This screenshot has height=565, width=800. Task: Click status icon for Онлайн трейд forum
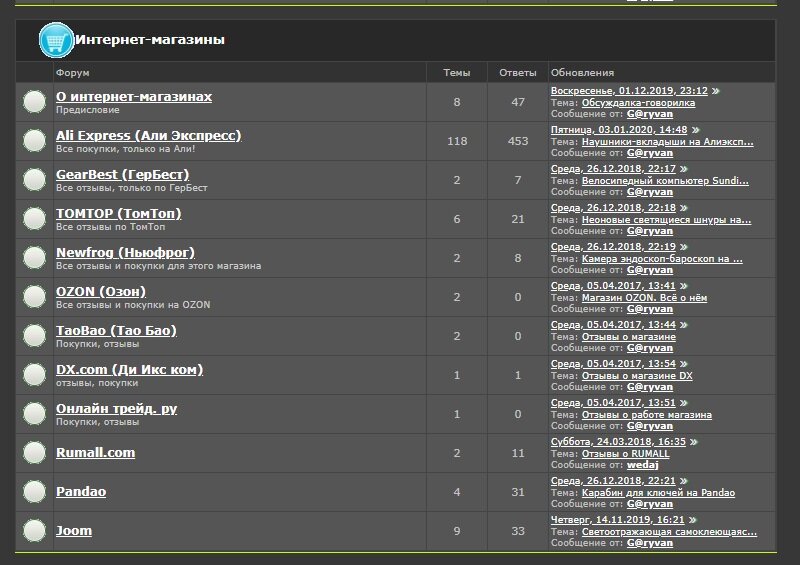(x=35, y=413)
